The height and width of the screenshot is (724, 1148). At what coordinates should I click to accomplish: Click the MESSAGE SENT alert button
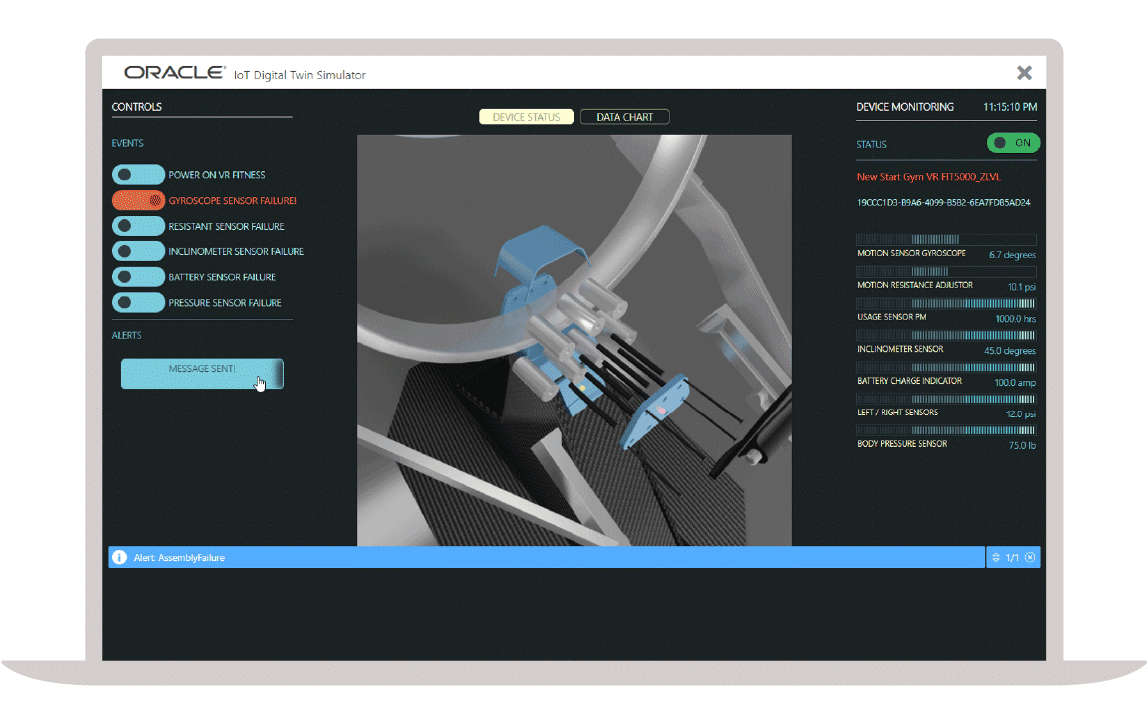pos(202,373)
